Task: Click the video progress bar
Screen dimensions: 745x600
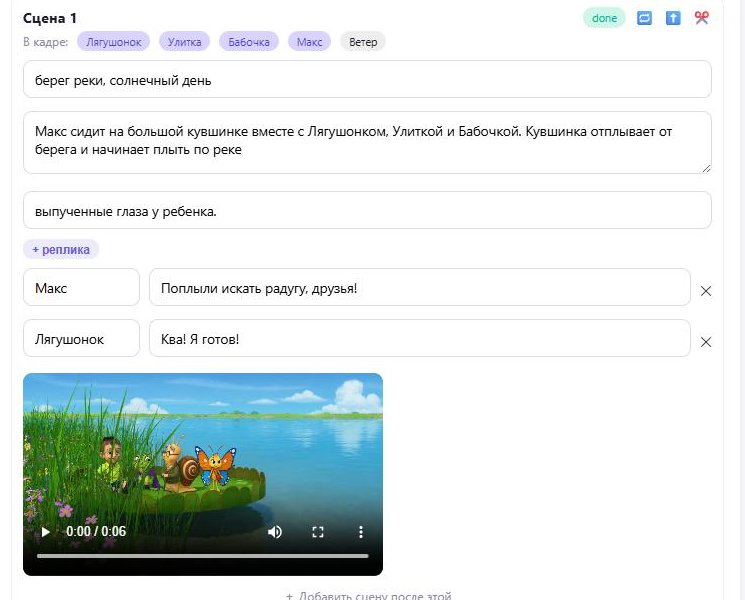Action: click(x=202, y=555)
